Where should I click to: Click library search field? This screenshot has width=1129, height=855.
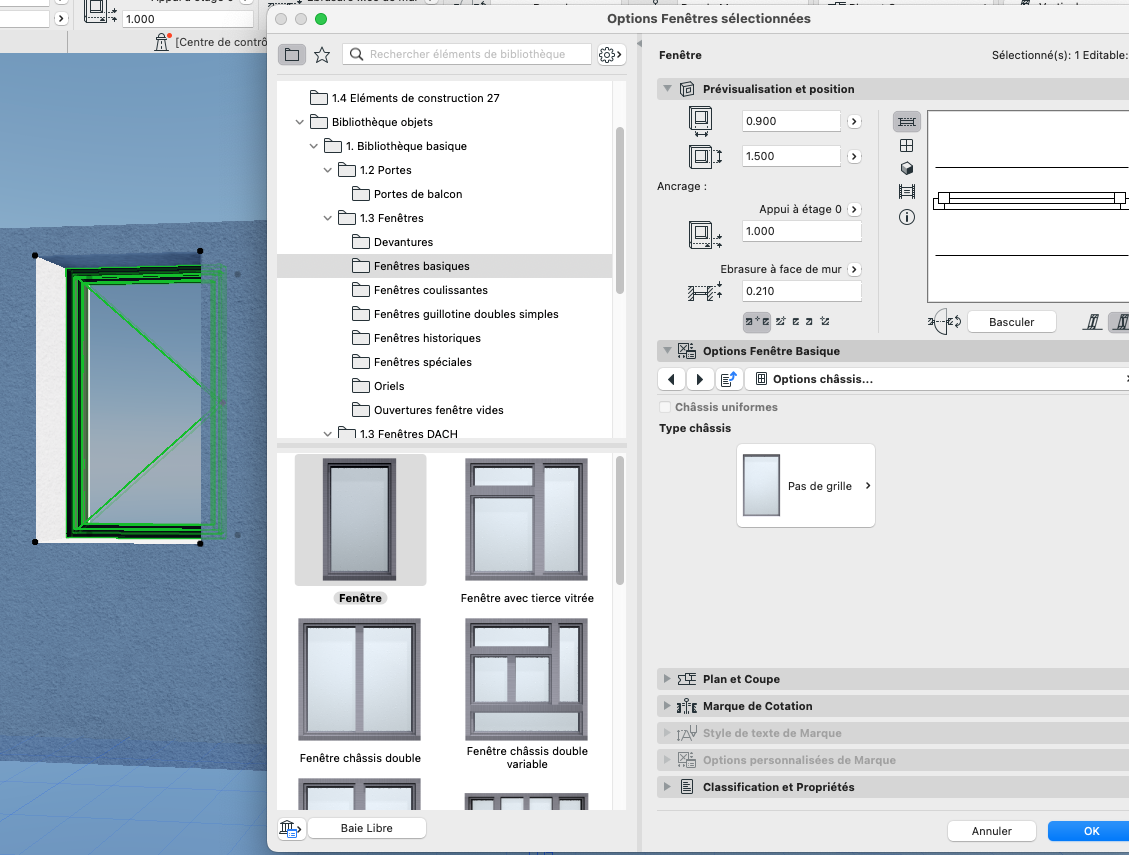467,54
